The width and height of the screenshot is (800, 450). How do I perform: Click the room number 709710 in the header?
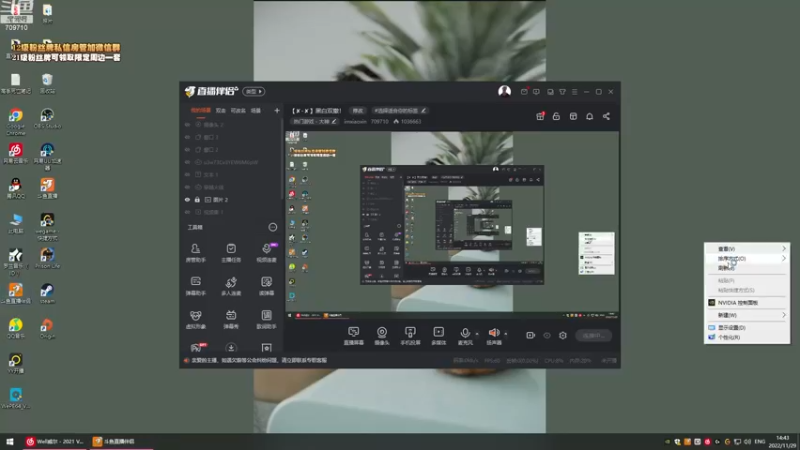pyautogui.click(x=380, y=121)
